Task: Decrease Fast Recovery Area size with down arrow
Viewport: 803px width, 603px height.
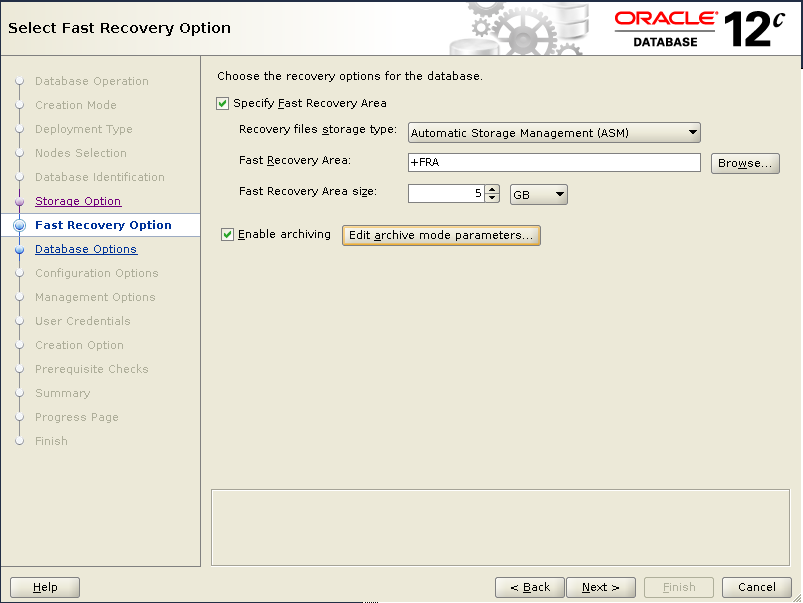Action: point(491,198)
